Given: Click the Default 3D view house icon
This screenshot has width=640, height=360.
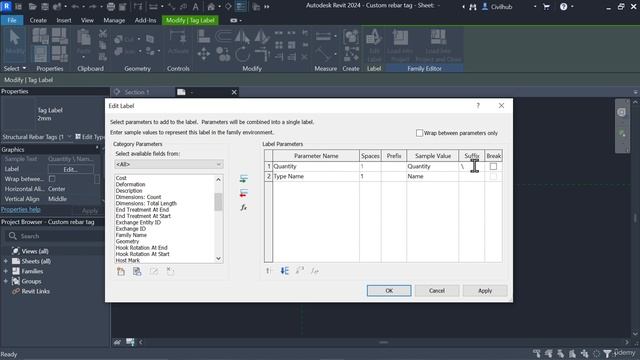Looking at the screenshot, I should click(x=211, y=7).
